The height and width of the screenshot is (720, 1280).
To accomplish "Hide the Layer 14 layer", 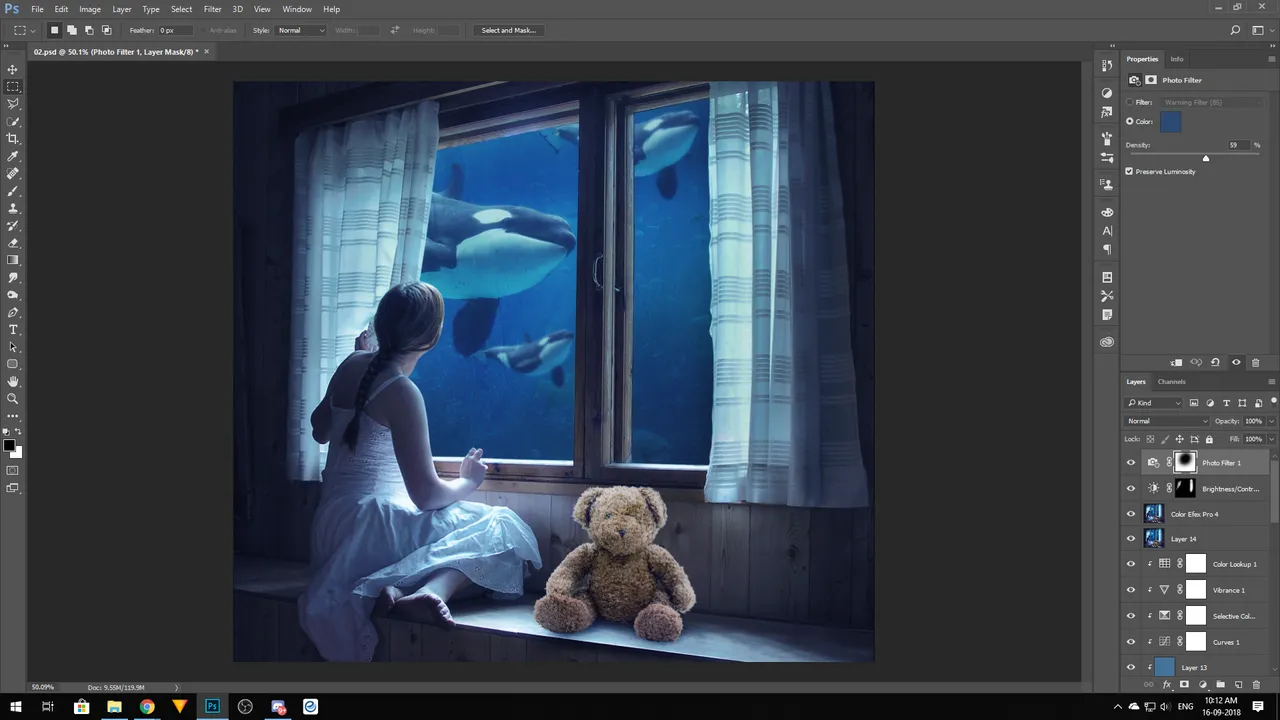I will tap(1131, 539).
